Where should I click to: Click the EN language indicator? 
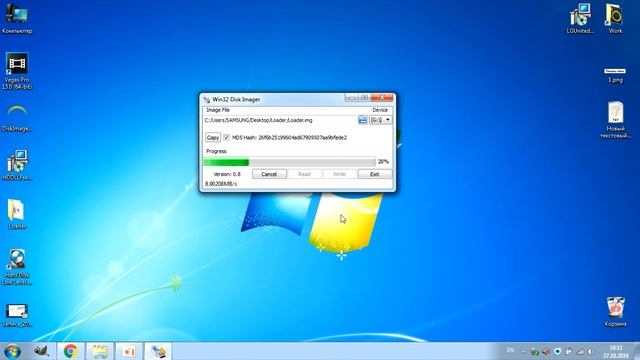510,350
